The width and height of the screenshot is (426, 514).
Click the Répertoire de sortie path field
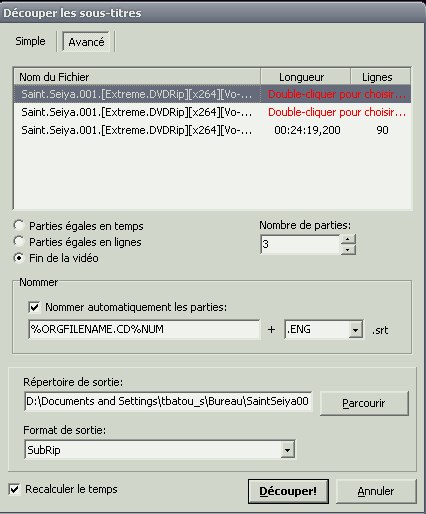[168, 401]
